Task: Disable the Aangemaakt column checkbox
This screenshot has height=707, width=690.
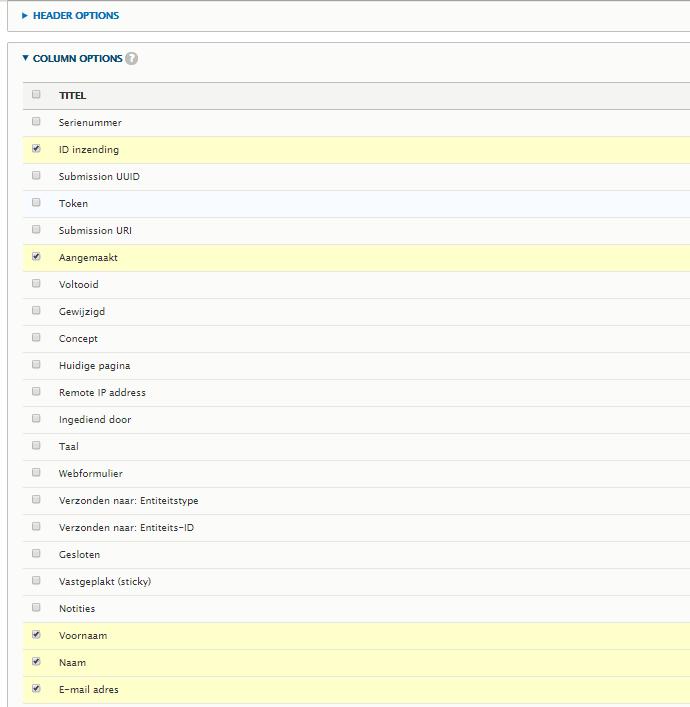Action: point(37,257)
